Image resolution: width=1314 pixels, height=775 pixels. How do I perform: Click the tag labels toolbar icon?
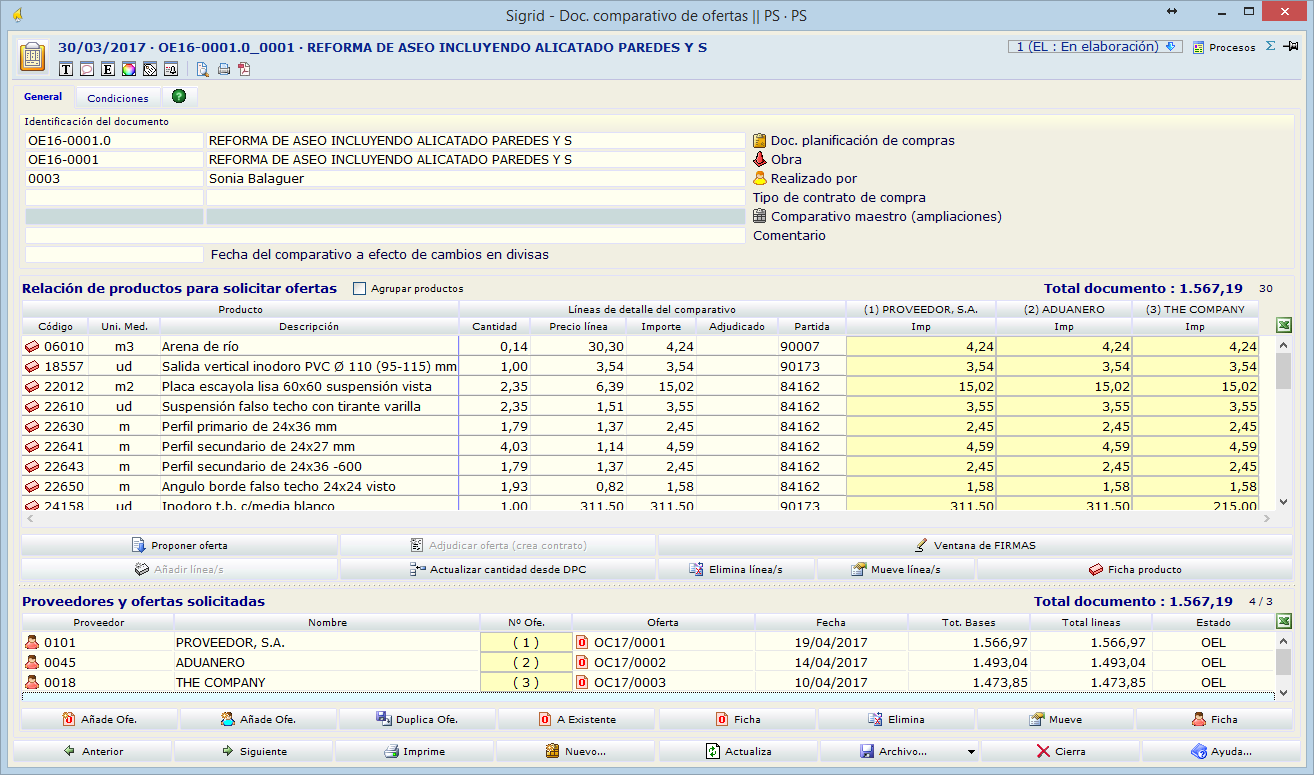coord(149,69)
